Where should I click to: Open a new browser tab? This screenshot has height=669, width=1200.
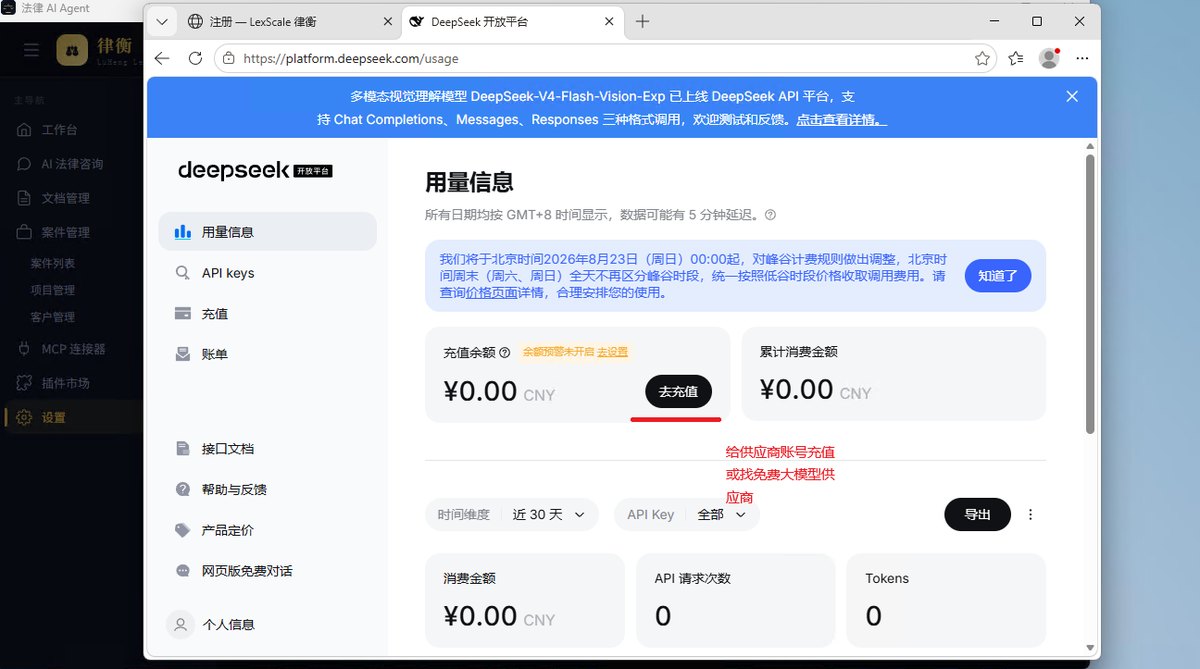[x=643, y=21]
